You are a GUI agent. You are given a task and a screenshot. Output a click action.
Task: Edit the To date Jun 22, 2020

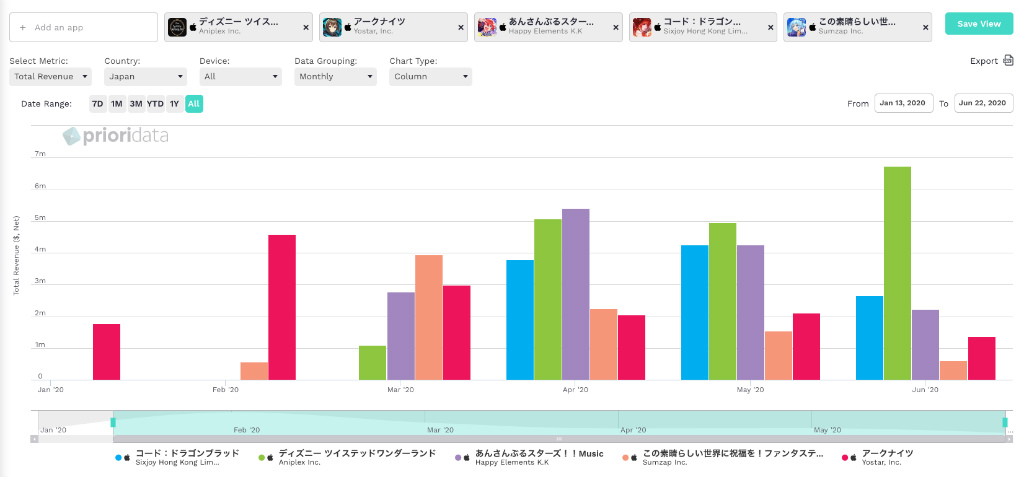[984, 103]
